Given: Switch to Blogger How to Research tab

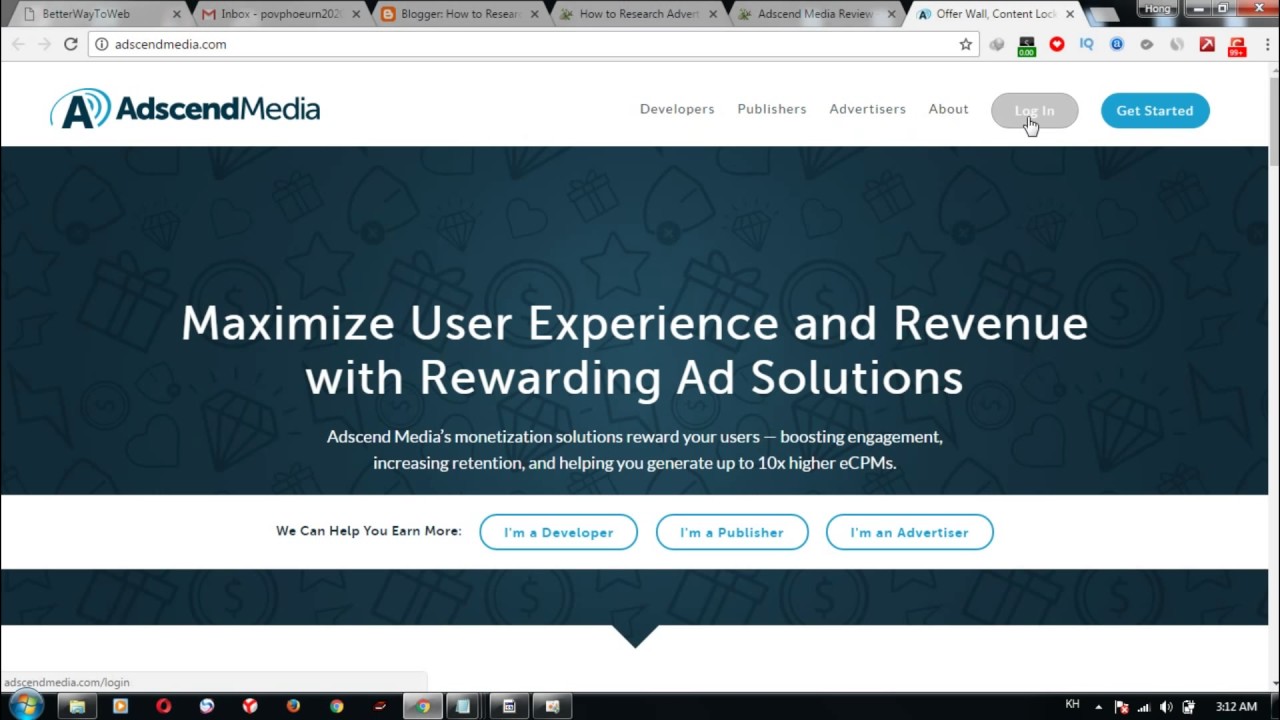Looking at the screenshot, I should coord(458,14).
